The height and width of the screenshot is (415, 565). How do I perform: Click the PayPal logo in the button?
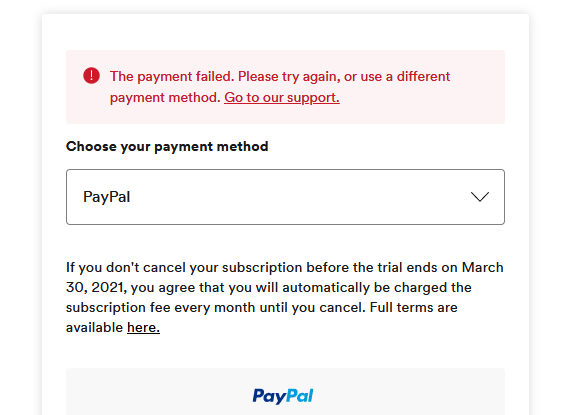tap(283, 396)
